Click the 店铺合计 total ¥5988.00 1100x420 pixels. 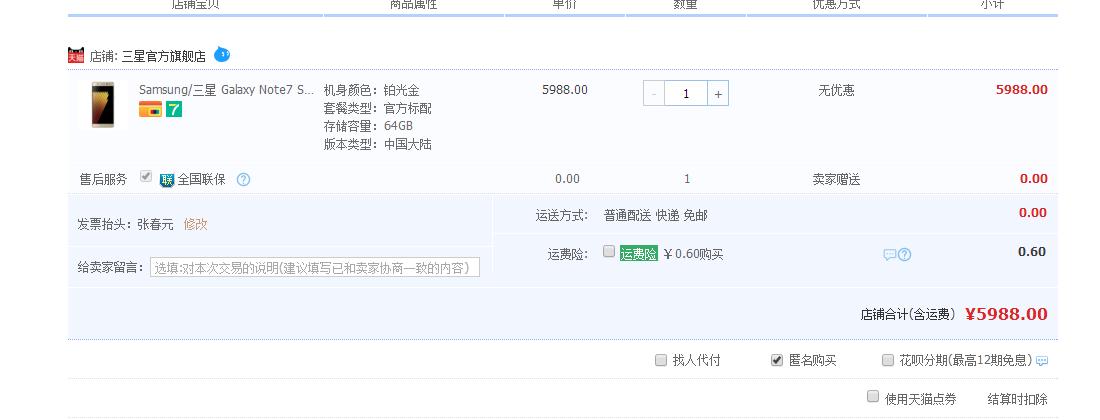1006,314
